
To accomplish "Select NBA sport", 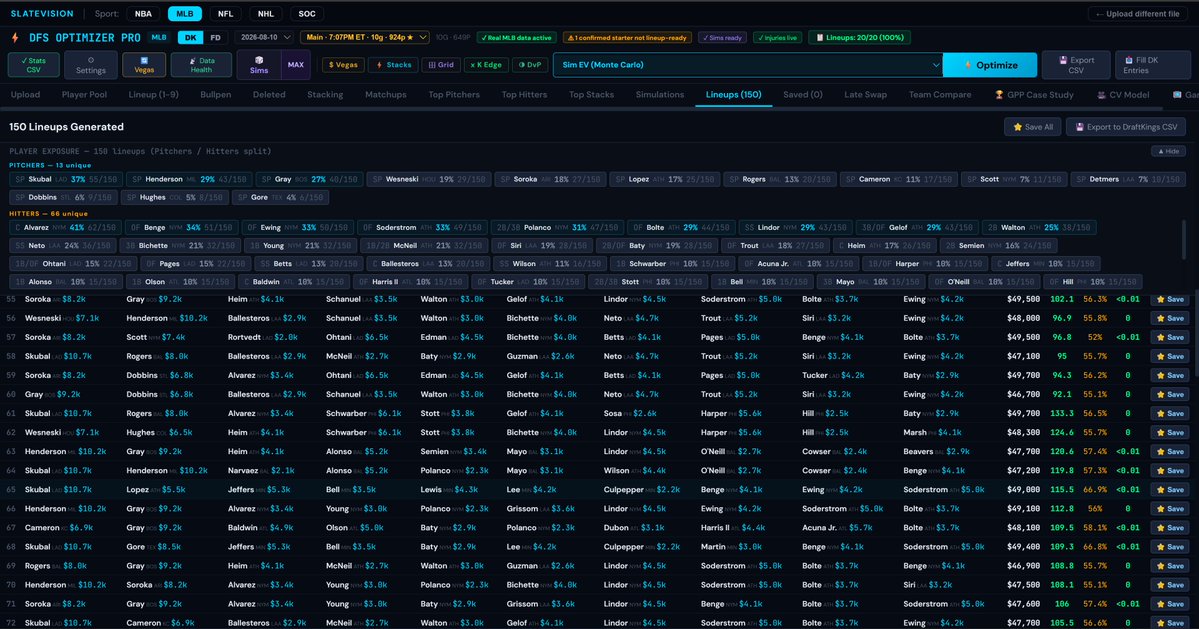I will click(x=143, y=14).
